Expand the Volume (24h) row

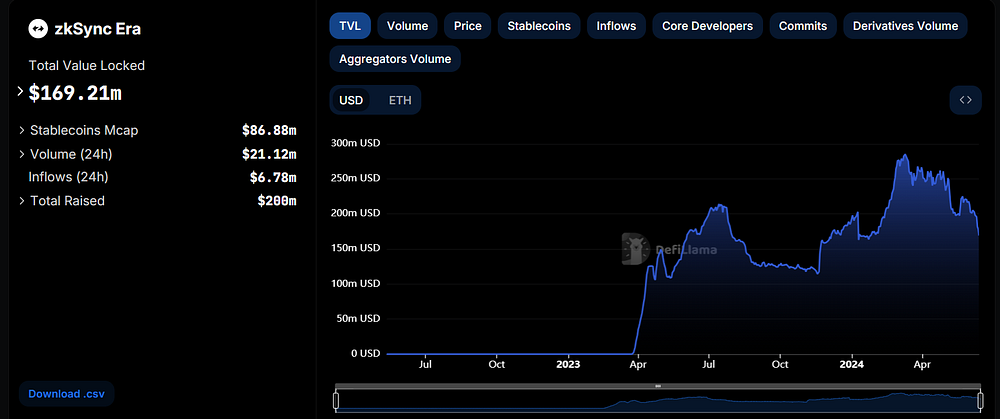click(x=22, y=154)
